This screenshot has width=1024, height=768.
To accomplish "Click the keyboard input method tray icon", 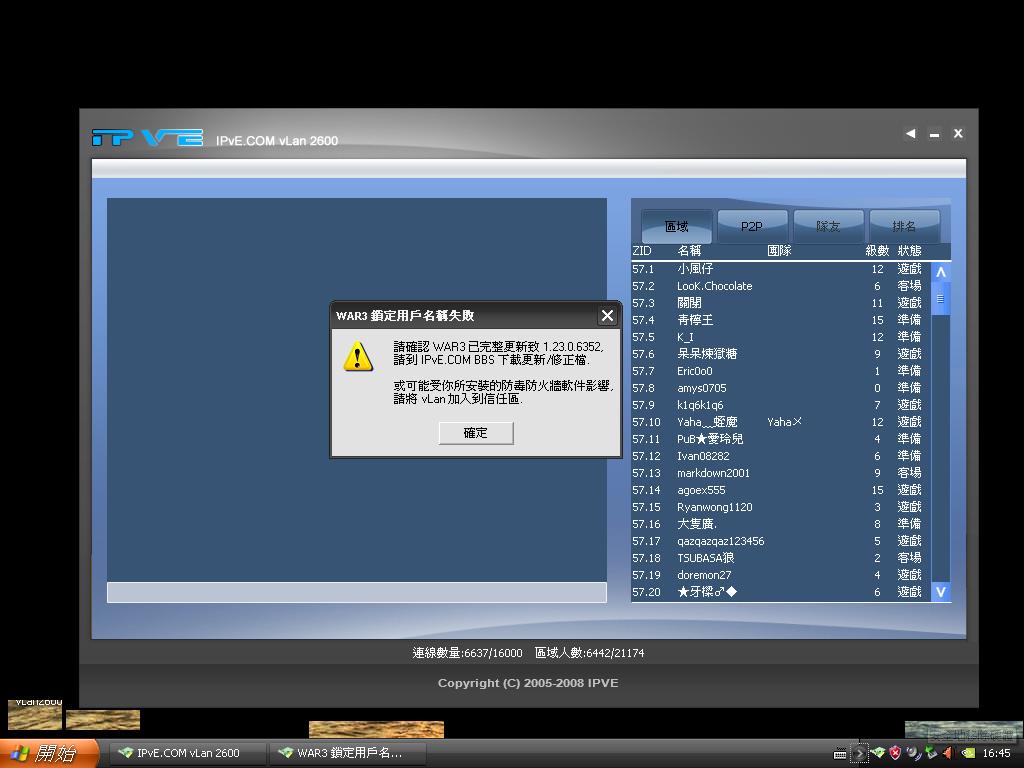I will point(840,754).
